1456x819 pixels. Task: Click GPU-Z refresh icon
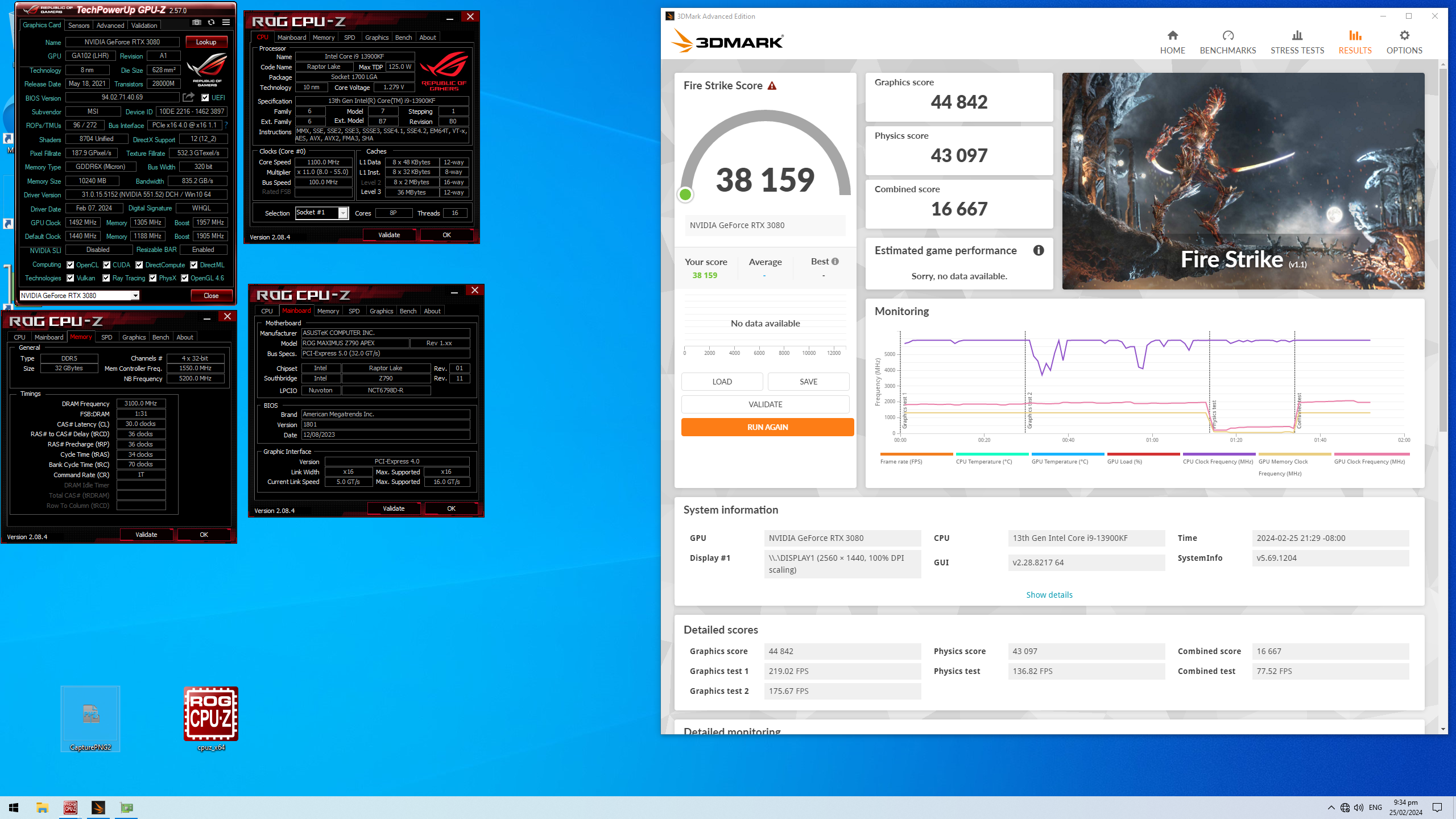tap(211, 23)
